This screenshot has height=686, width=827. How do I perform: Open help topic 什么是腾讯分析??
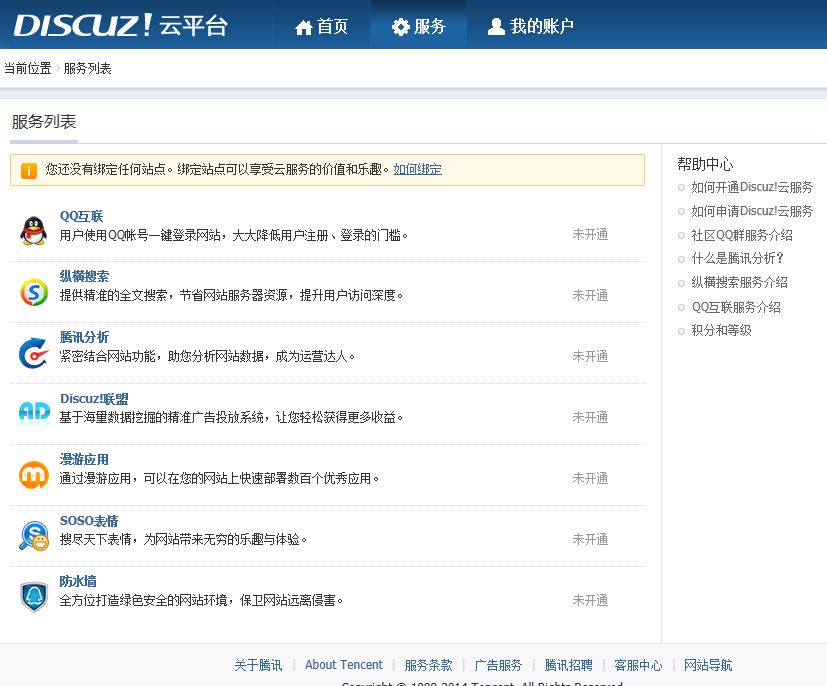click(x=737, y=258)
